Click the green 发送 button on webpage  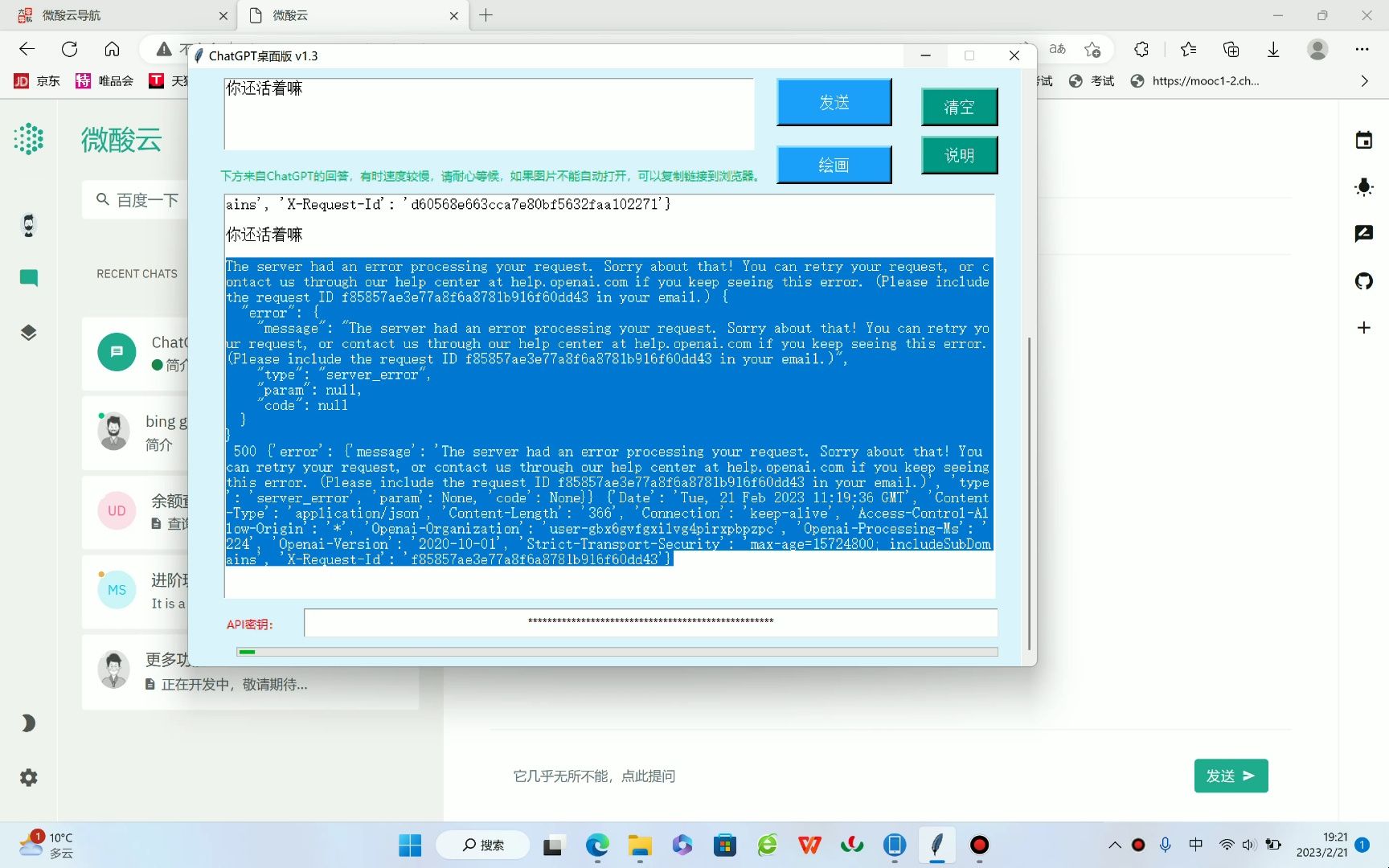pyautogui.click(x=1231, y=776)
